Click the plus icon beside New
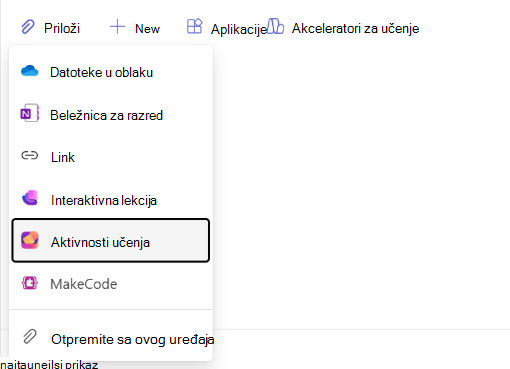The width and height of the screenshot is (510, 369). tap(117, 27)
